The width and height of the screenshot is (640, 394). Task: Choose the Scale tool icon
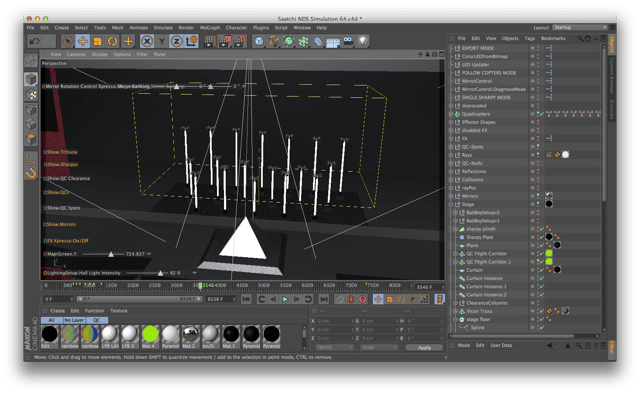click(x=98, y=41)
